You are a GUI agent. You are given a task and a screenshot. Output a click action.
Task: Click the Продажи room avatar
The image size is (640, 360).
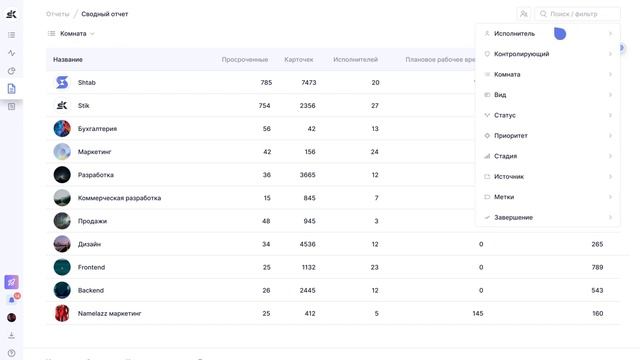(62, 221)
